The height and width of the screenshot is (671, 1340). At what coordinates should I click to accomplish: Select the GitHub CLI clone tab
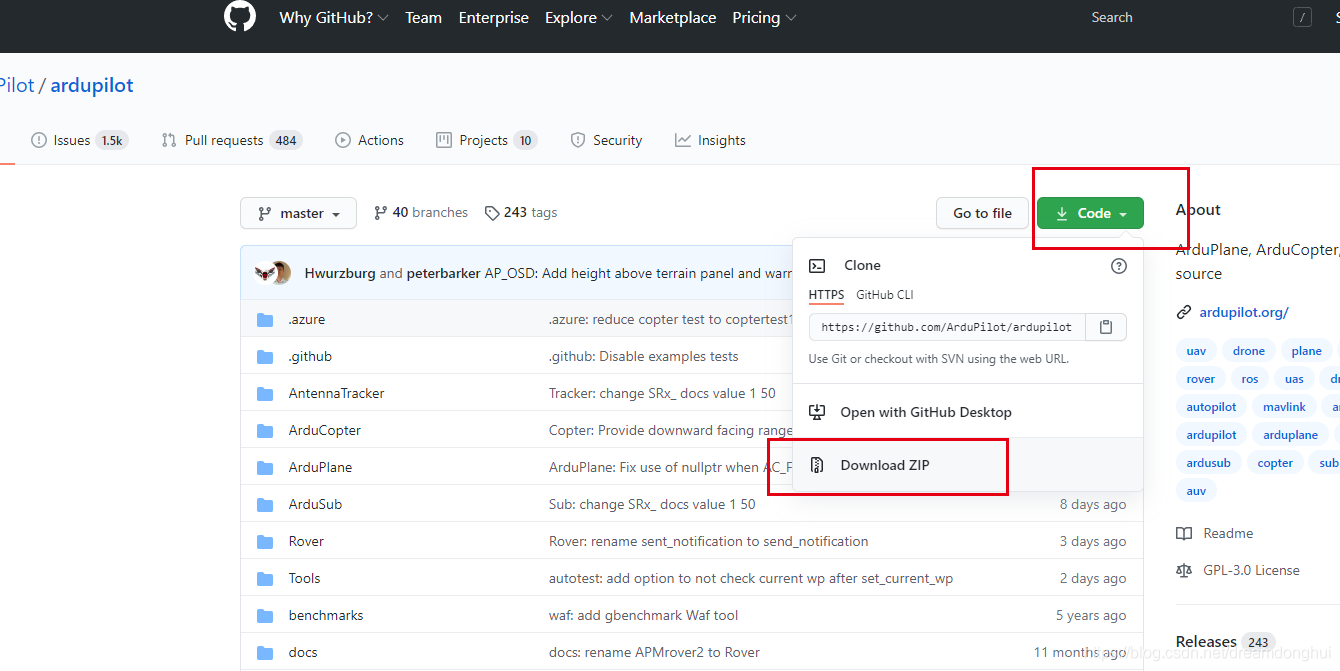[885, 295]
